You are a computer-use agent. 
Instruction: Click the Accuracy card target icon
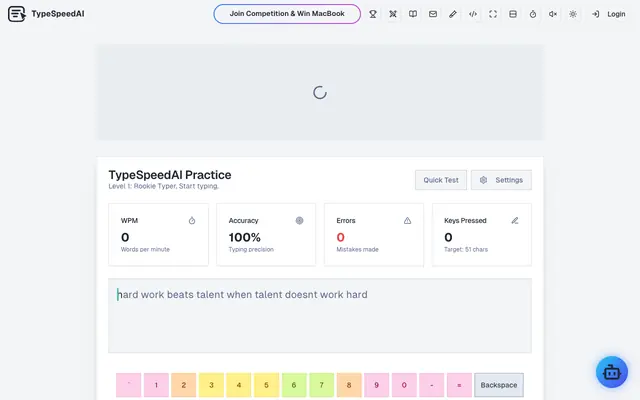(300, 221)
